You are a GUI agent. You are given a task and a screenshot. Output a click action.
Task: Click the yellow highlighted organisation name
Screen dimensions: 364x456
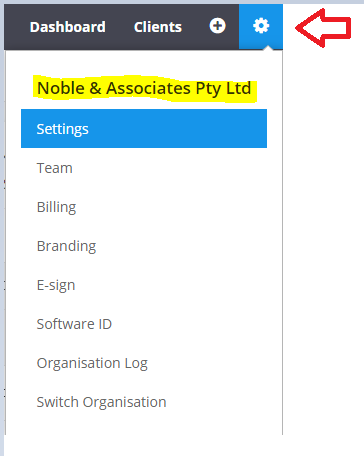tap(144, 88)
